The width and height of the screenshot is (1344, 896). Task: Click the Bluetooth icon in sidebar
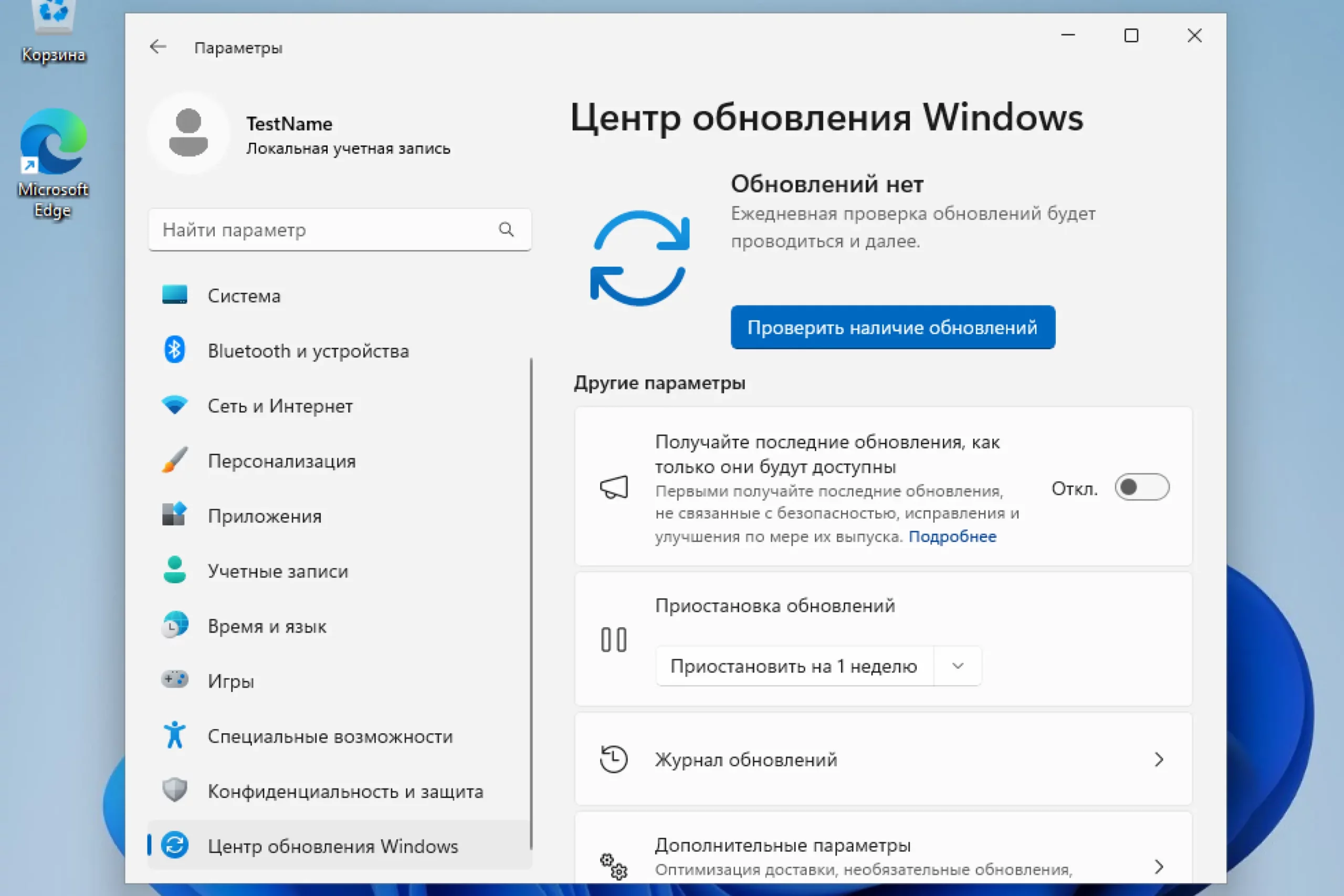(x=174, y=350)
